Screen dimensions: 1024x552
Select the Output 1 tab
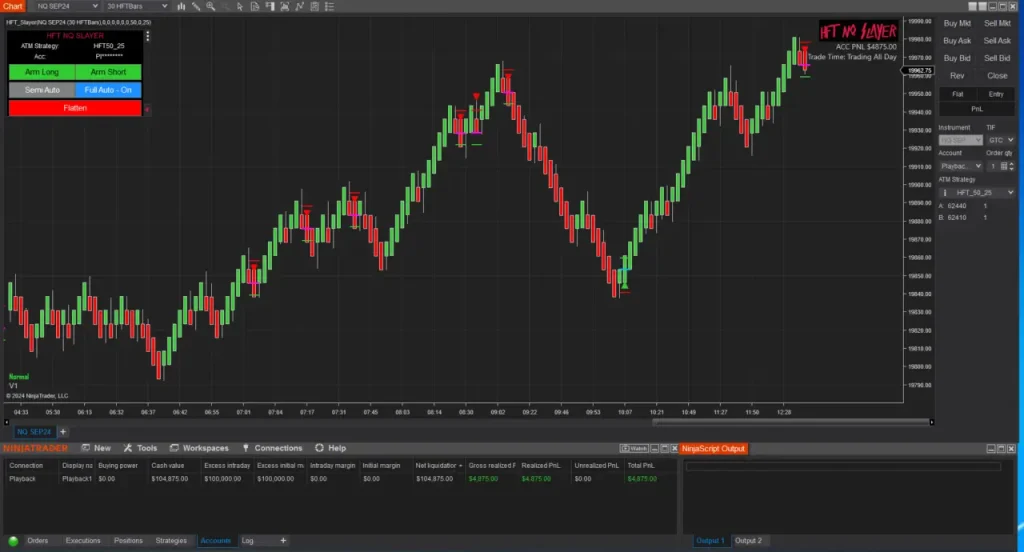[x=710, y=541]
